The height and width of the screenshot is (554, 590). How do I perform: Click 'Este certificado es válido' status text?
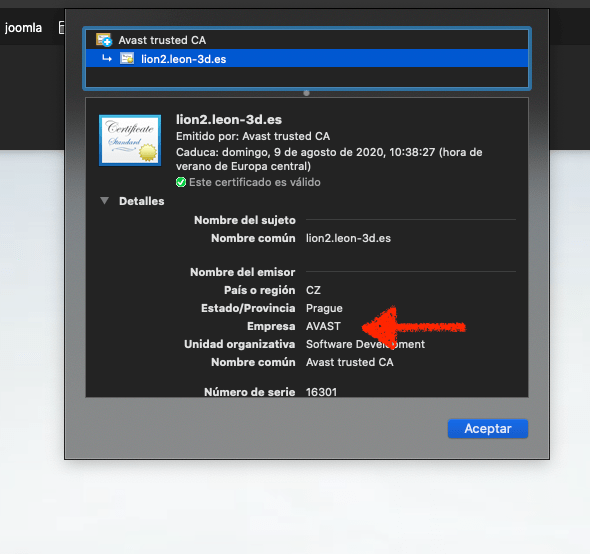(255, 182)
